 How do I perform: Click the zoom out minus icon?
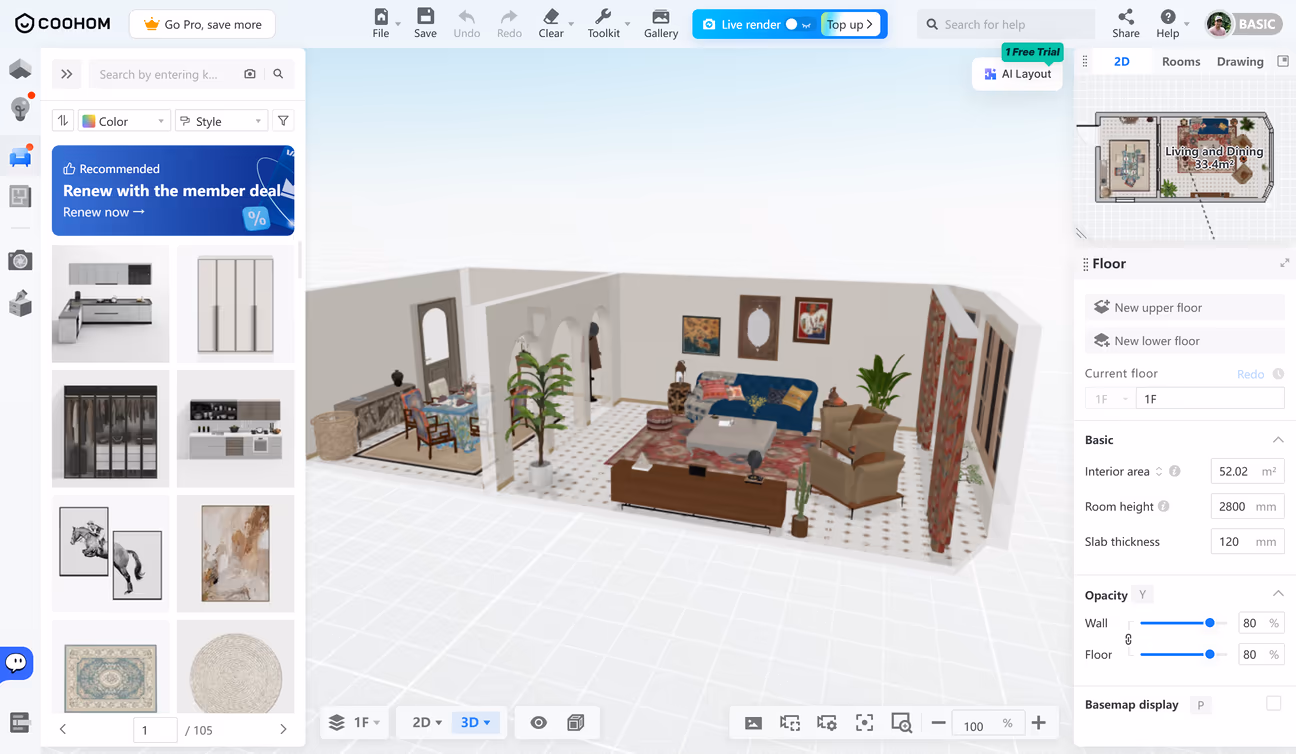[x=938, y=723]
